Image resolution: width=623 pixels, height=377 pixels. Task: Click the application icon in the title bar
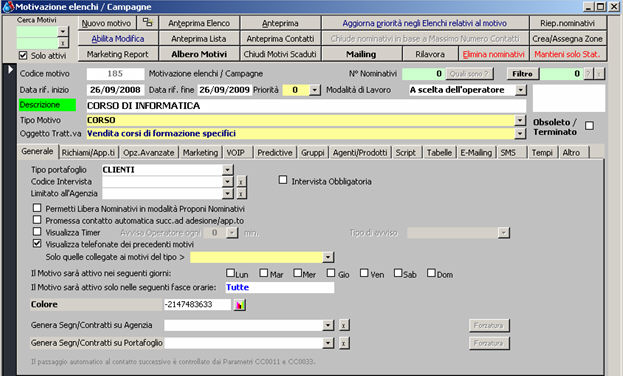[8, 7]
